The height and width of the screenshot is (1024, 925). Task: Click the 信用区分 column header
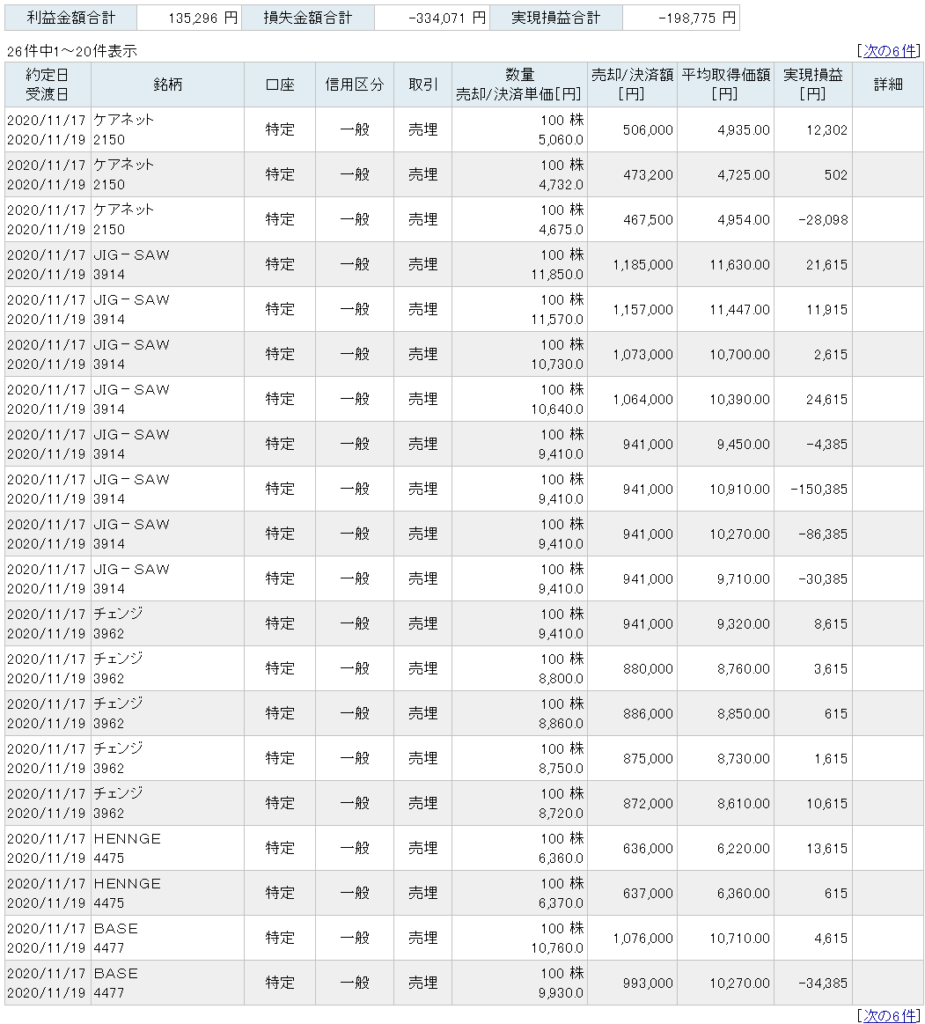coord(354,84)
